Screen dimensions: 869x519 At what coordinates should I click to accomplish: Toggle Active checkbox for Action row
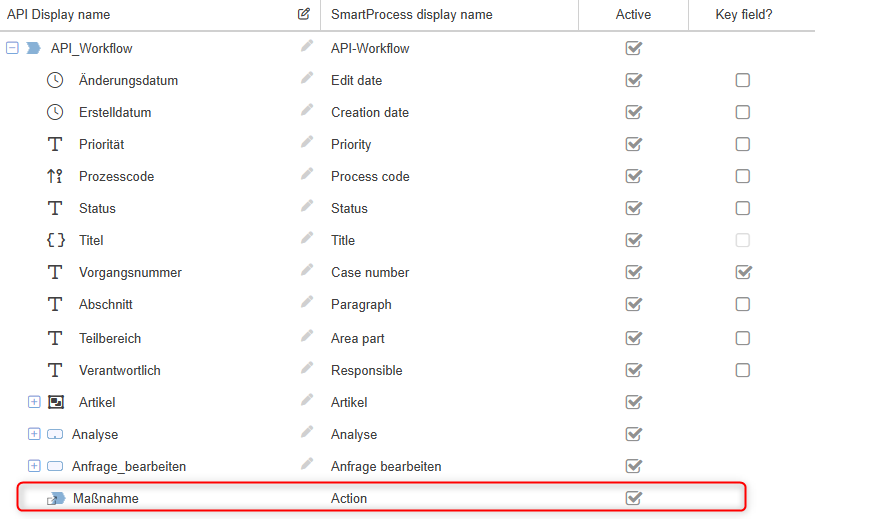coord(633,498)
